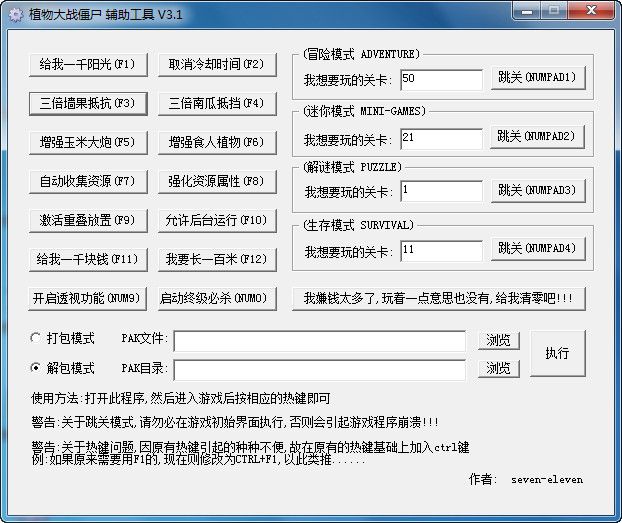Viewport: 622px width, 523px height.
Task: Click 取消冷却时间 (F2) button
Action: [x=217, y=64]
